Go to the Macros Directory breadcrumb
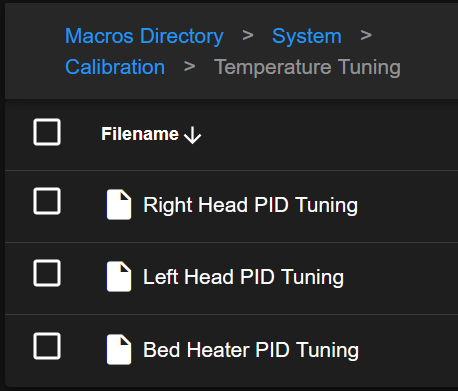Viewport: 458px width, 391px height. pyautogui.click(x=144, y=36)
